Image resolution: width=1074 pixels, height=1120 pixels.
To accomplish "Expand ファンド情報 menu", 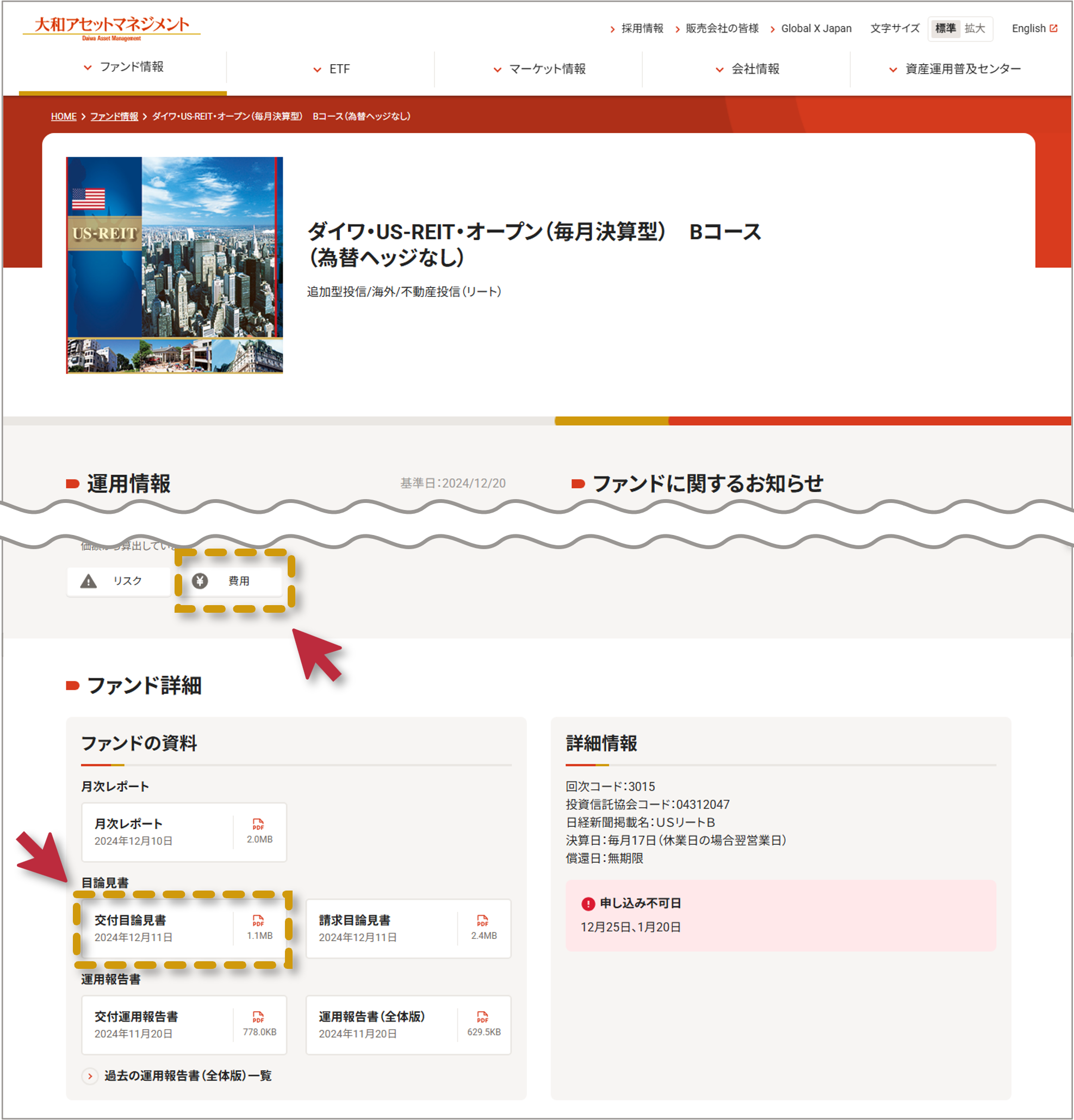I will tap(123, 67).
